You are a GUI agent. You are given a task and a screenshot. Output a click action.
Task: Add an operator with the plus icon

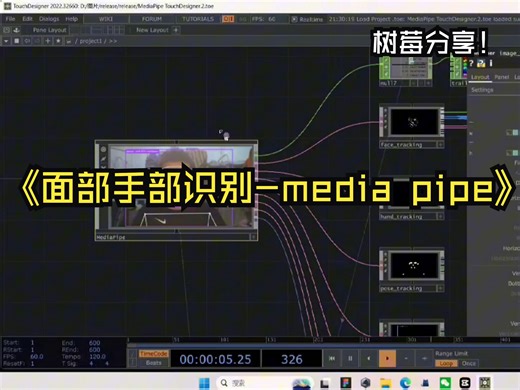point(48,41)
